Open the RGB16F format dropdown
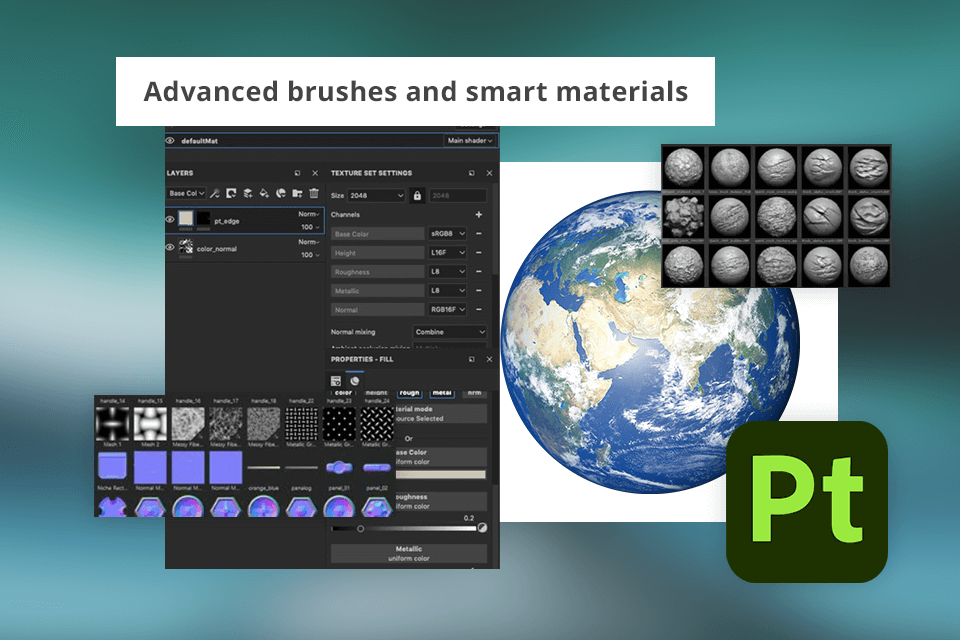The height and width of the screenshot is (640, 960). click(x=448, y=309)
